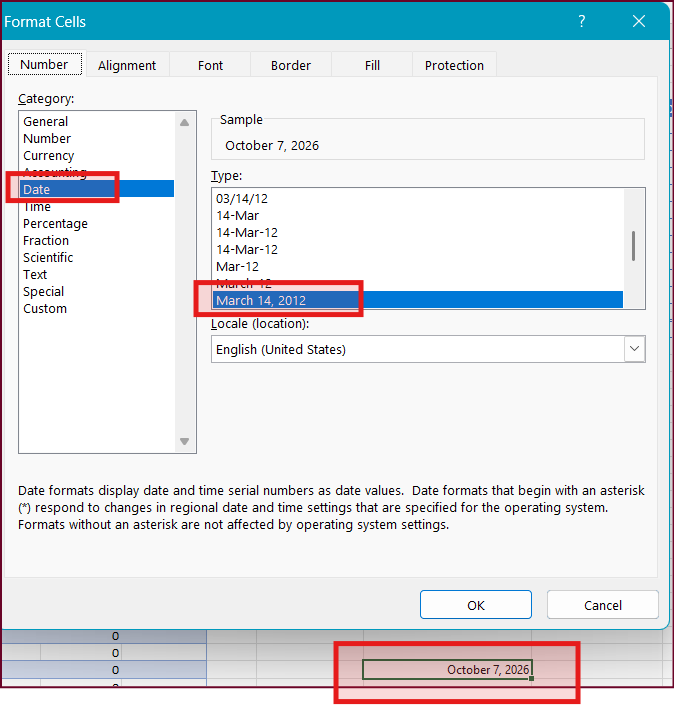This screenshot has height=705, width=674.
Task: Click the Category list scroll up arrow
Action: pyautogui.click(x=184, y=123)
